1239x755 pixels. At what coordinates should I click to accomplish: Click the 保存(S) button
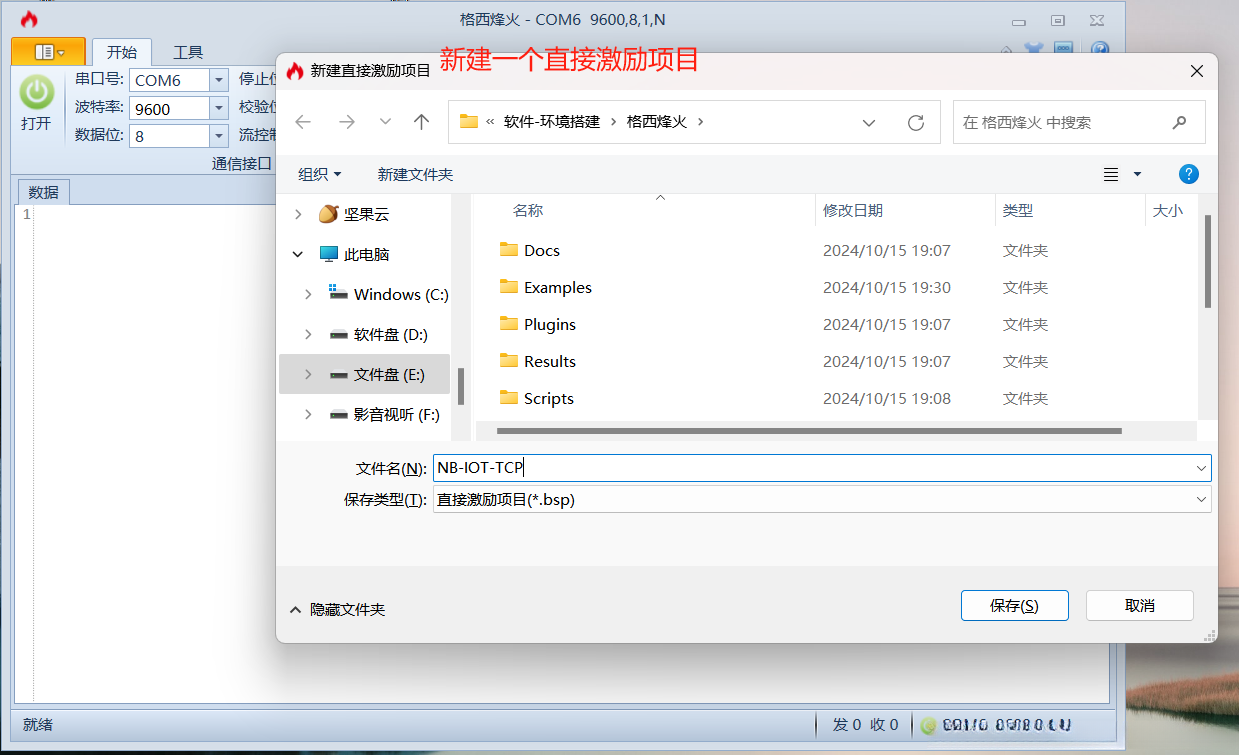point(1014,605)
